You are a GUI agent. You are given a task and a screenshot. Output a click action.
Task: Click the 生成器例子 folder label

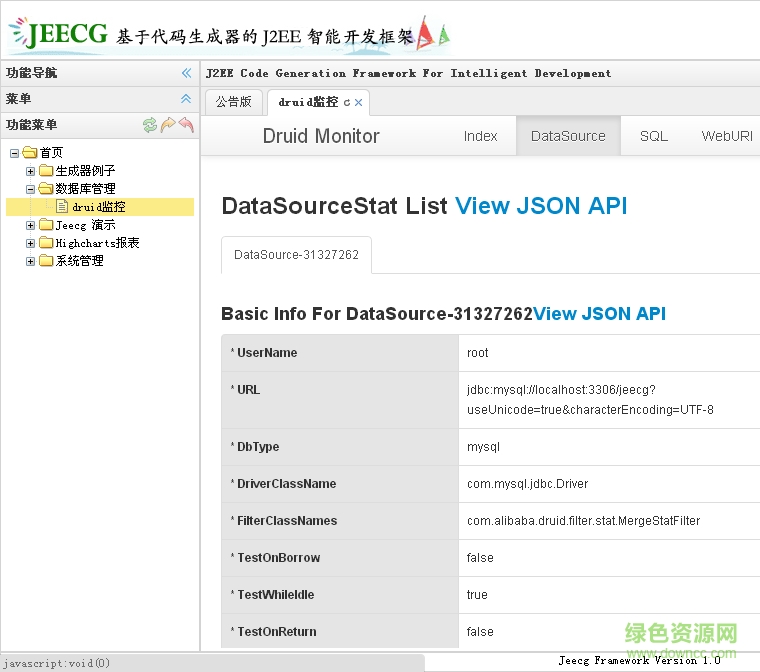pos(85,171)
